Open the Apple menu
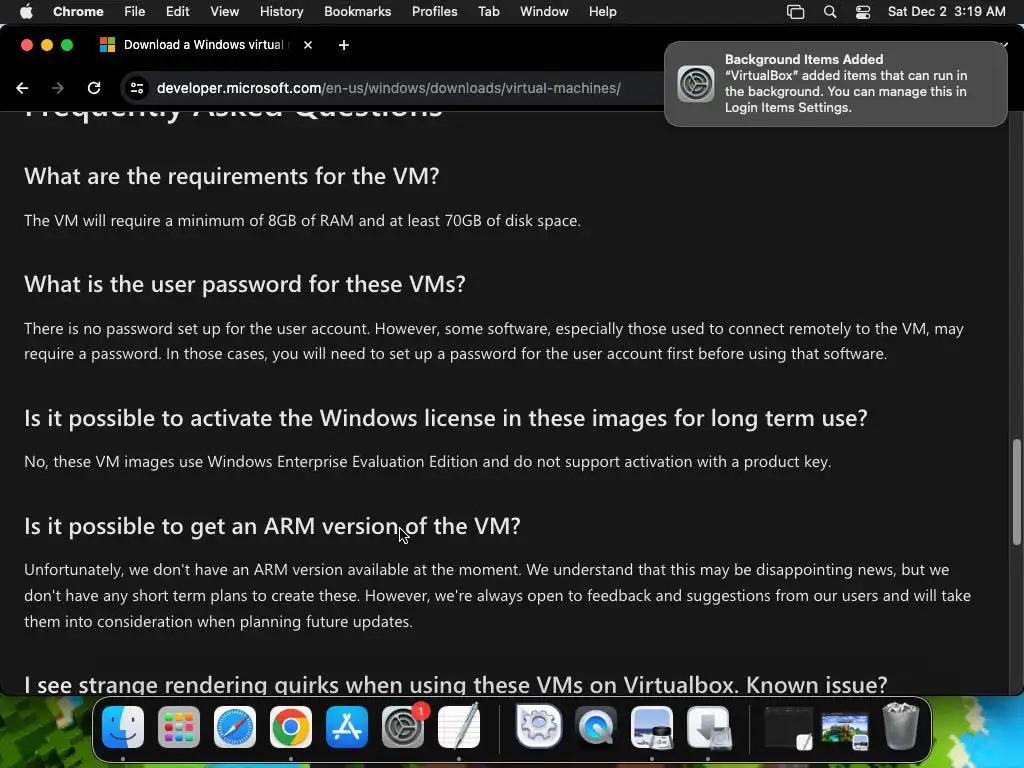 26,11
